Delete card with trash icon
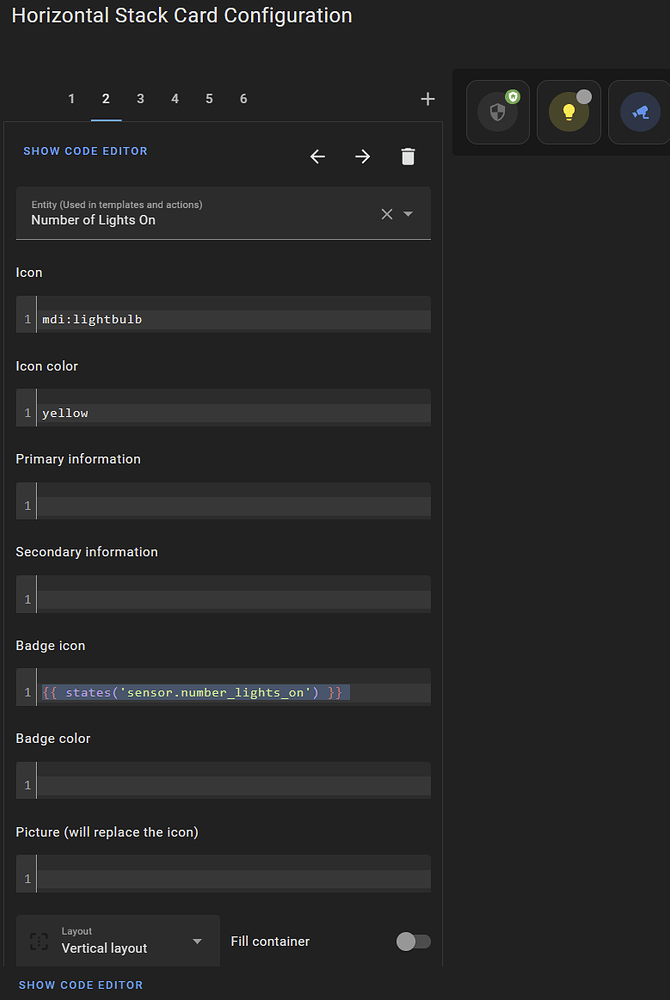This screenshot has height=1000, width=670. coord(407,156)
